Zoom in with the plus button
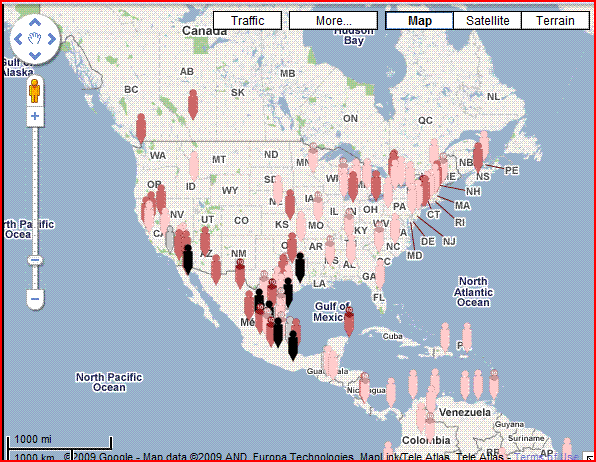This screenshot has width=596, height=462. coord(35,116)
